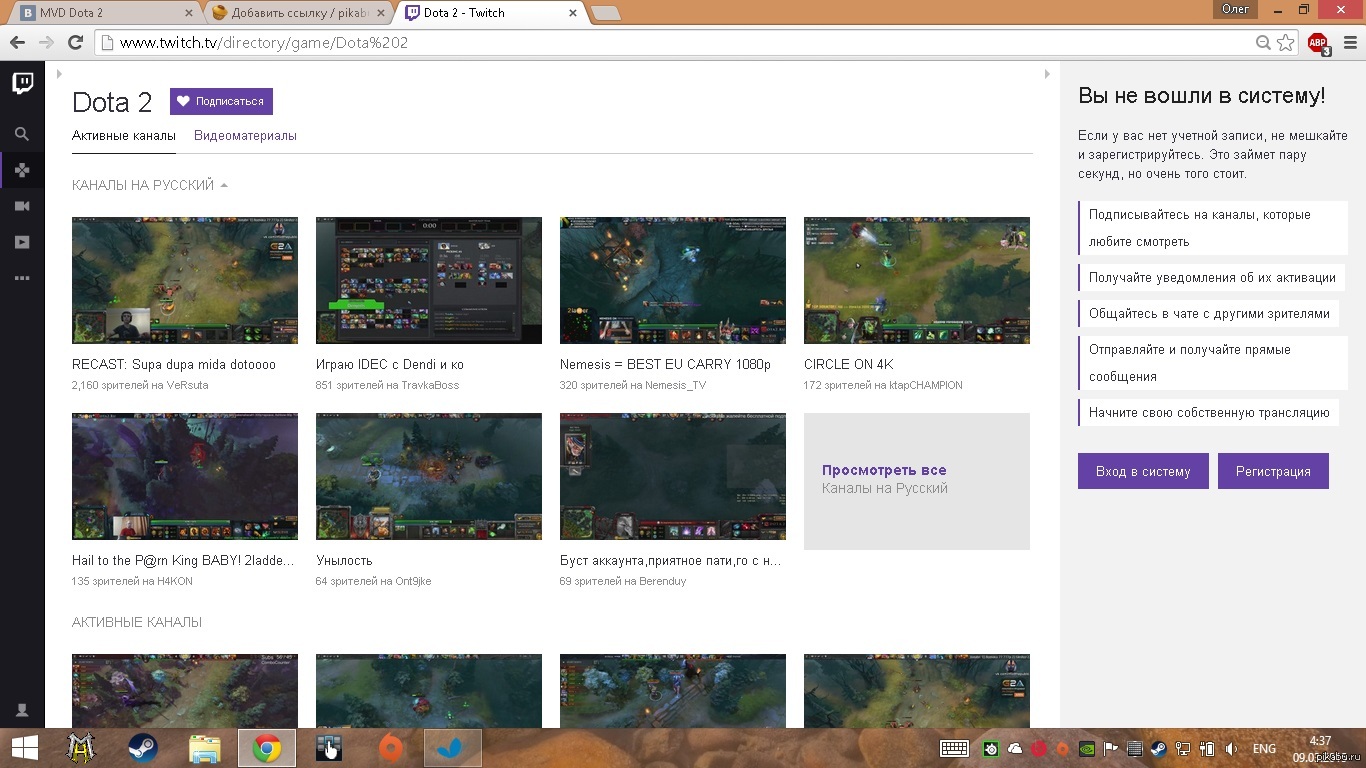Open the Windows Start button
Viewport: 1366px width, 768px height.
pyautogui.click(x=25, y=748)
